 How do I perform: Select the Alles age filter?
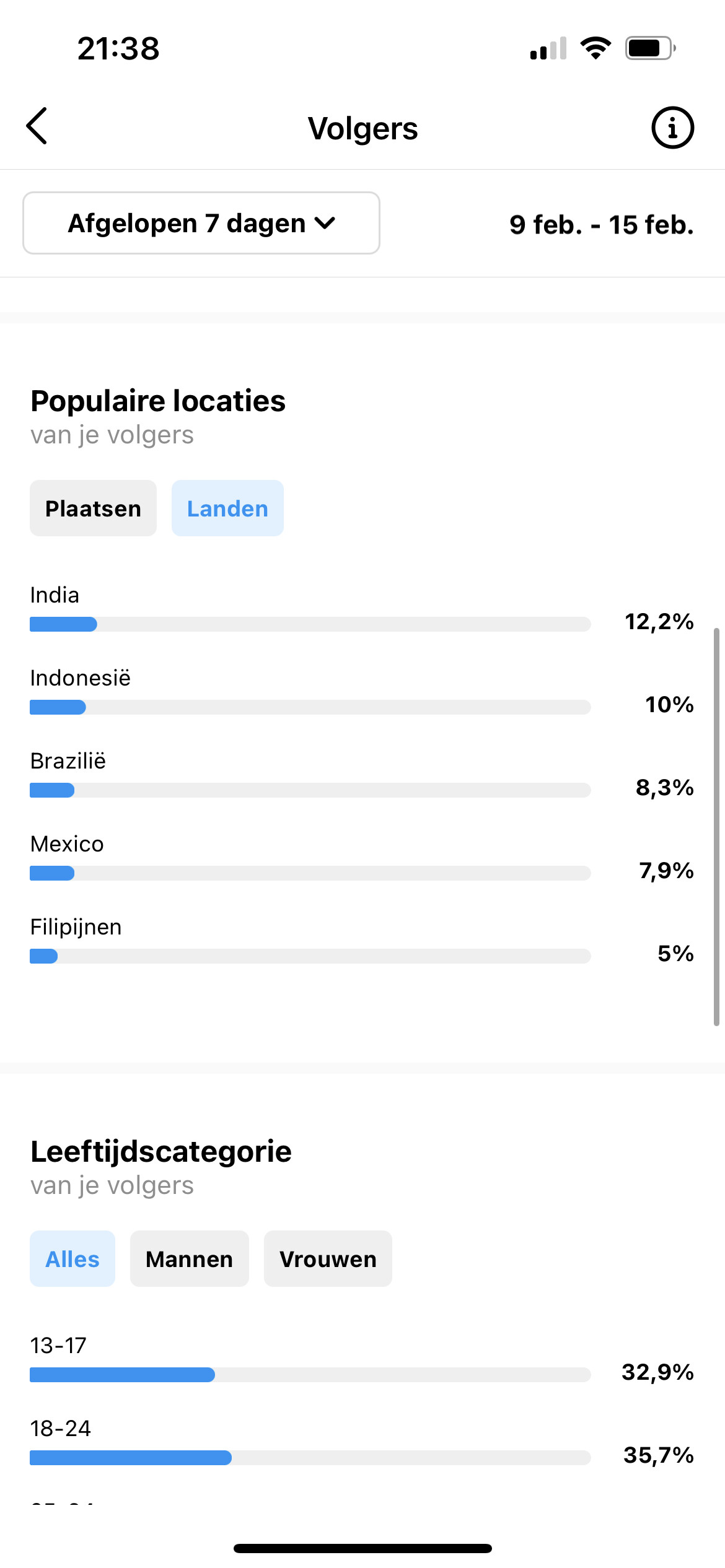[x=72, y=1258]
